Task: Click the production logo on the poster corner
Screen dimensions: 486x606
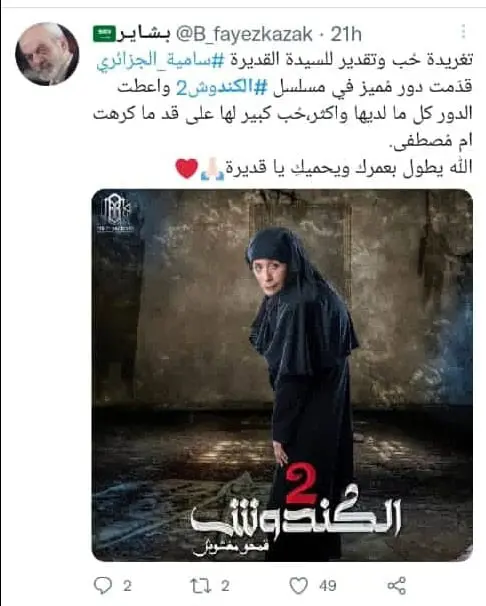Action: click(x=116, y=213)
